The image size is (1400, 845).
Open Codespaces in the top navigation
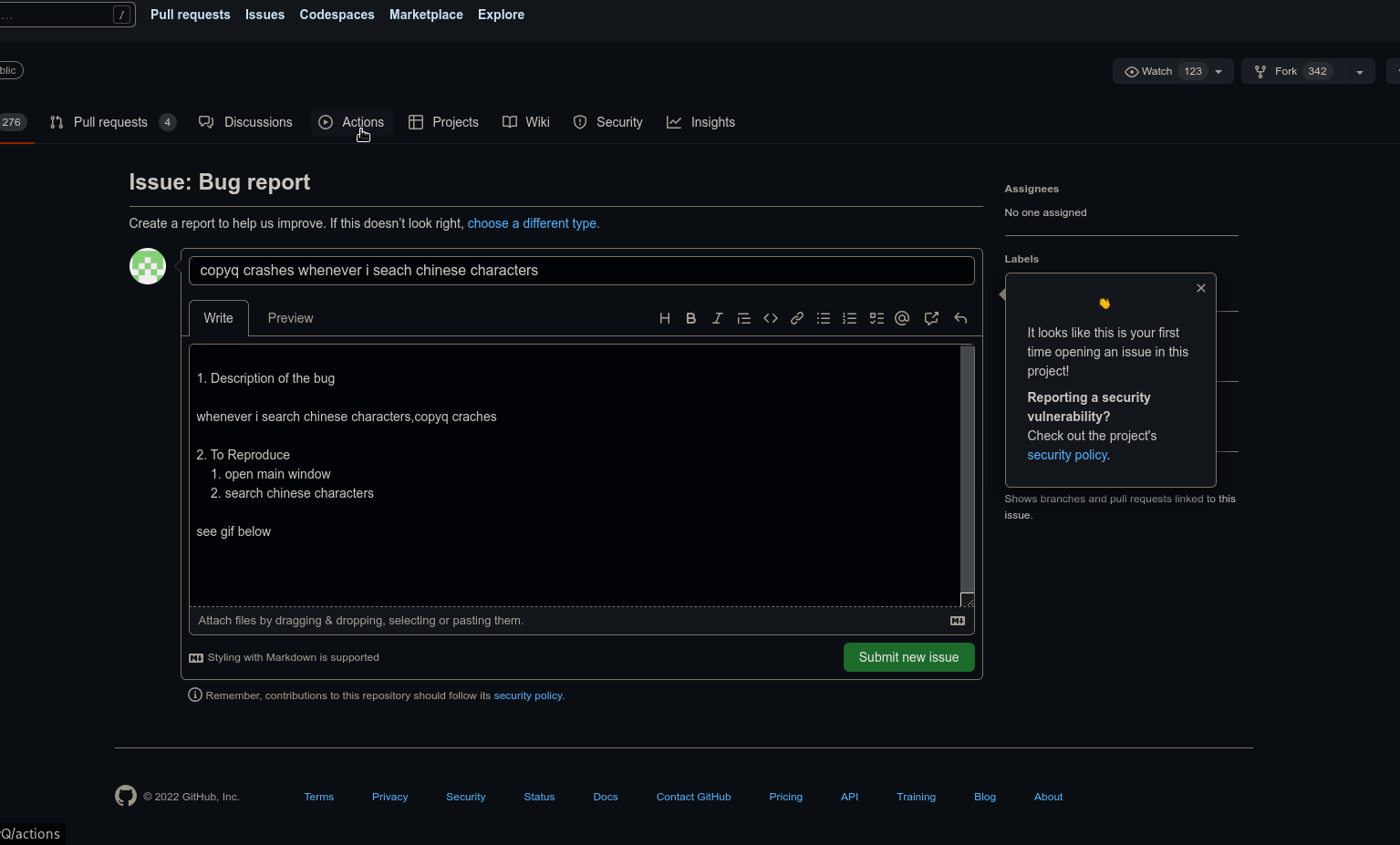tap(337, 15)
